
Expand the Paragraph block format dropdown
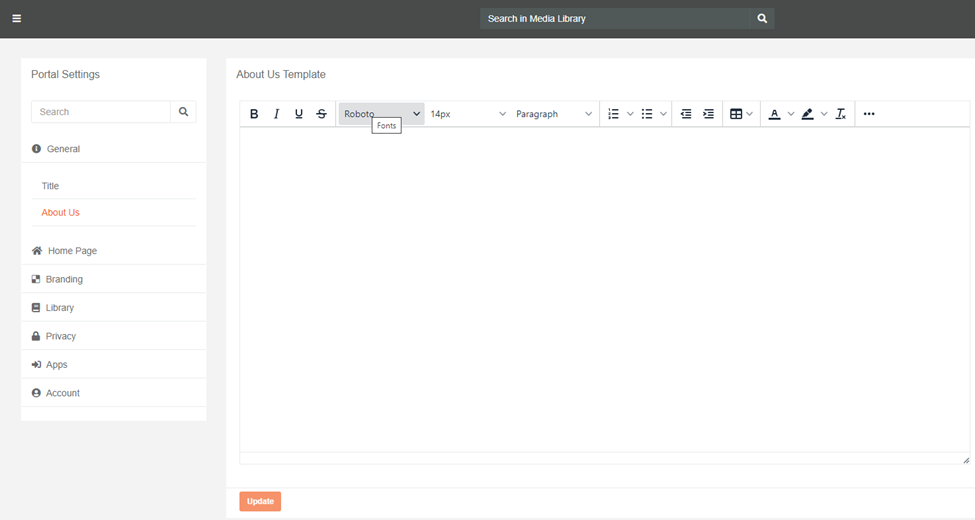(554, 114)
